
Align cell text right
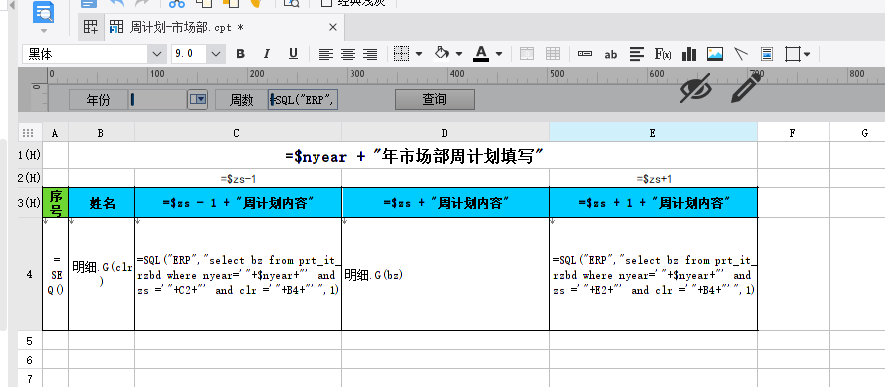(x=370, y=54)
